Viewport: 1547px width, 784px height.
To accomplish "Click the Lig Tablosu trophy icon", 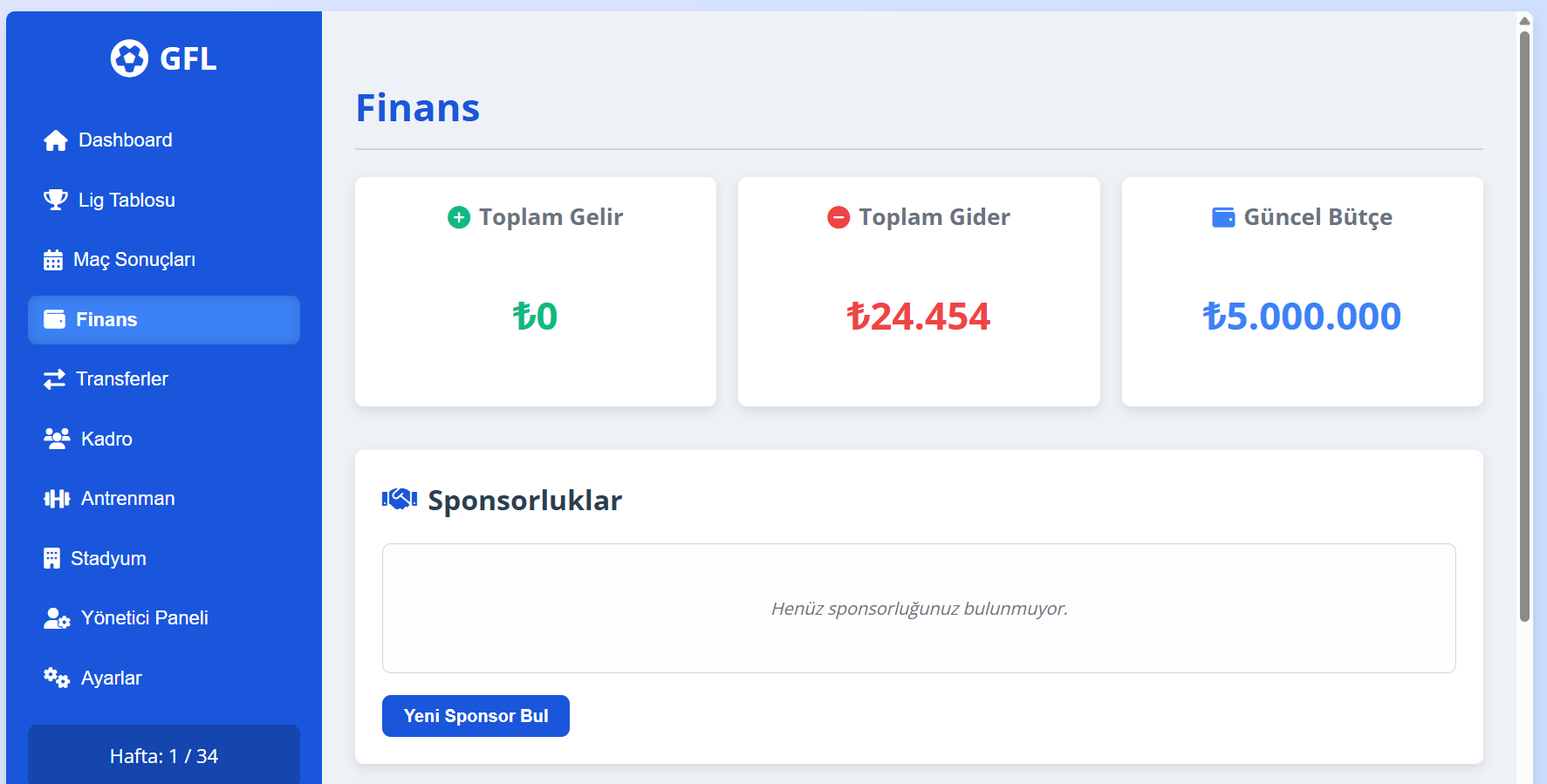I will coord(56,200).
